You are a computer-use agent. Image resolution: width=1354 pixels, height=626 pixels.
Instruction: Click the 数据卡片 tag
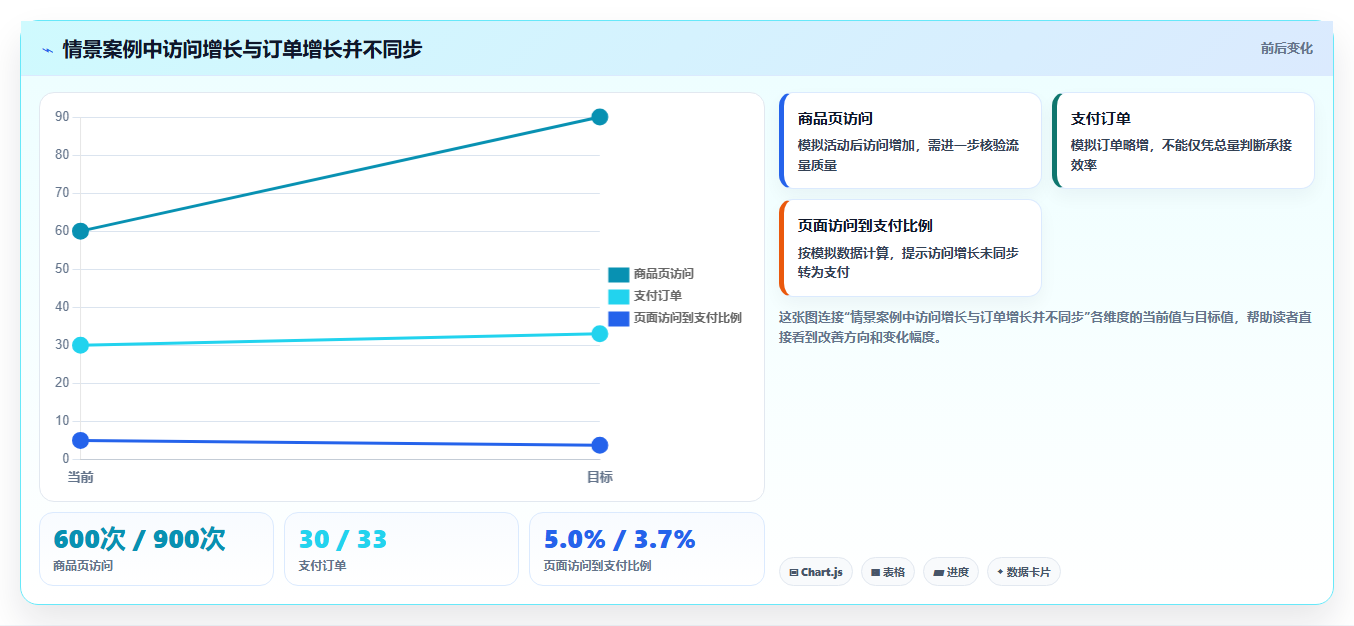click(1023, 572)
